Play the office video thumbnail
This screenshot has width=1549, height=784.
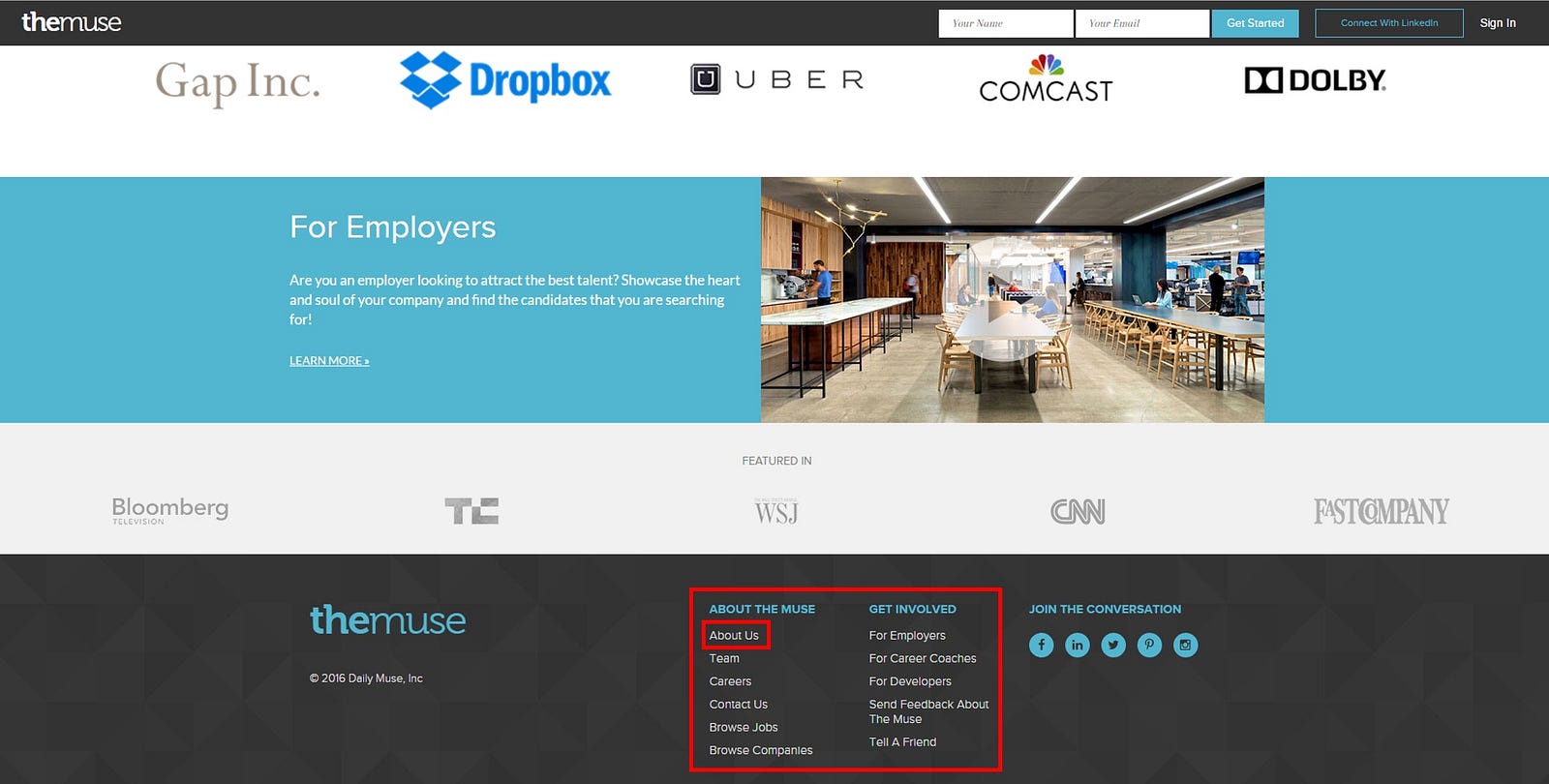(1012, 300)
